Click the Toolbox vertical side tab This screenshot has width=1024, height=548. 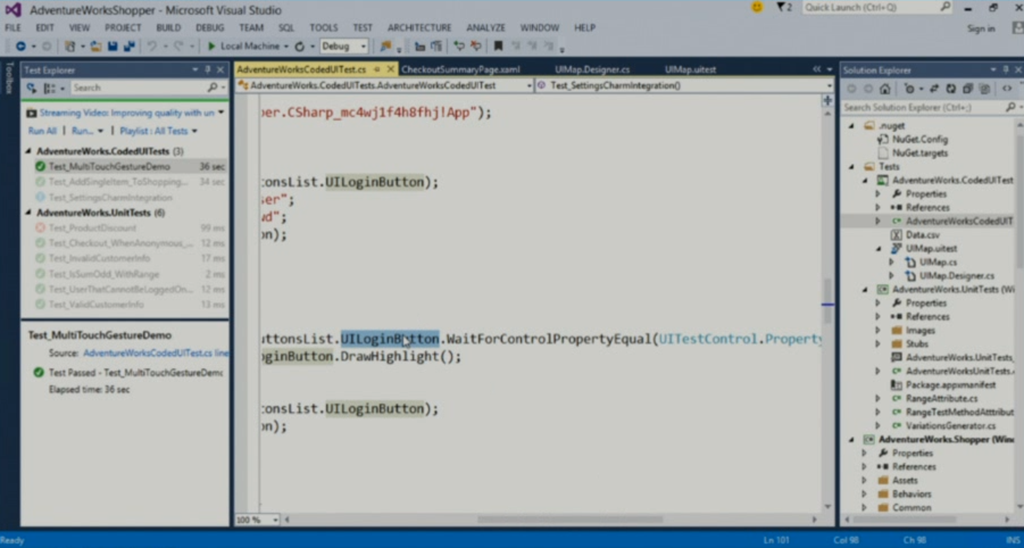coord(9,78)
